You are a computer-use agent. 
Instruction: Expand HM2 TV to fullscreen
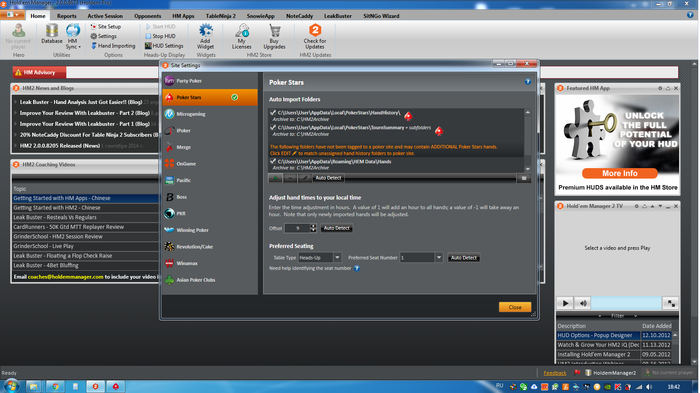[x=671, y=303]
